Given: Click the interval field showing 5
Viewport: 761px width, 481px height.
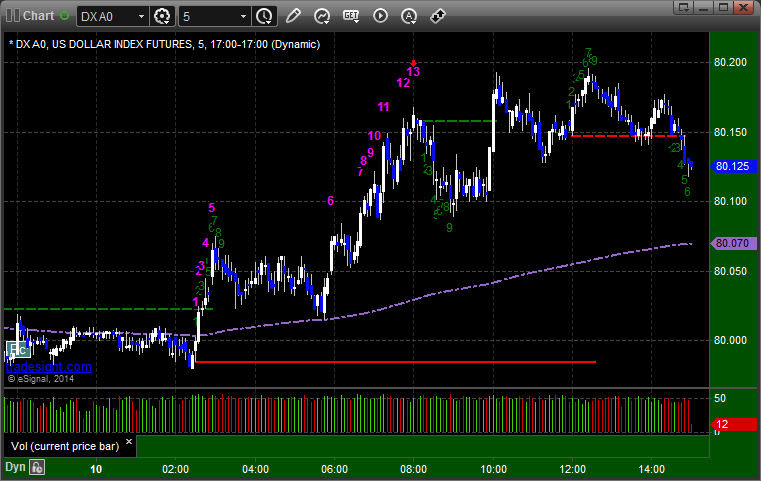Looking at the screenshot, I should [215, 17].
